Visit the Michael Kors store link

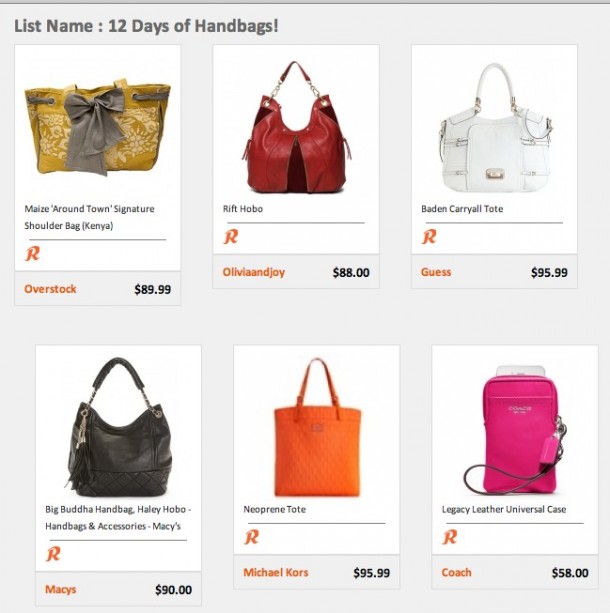276,572
